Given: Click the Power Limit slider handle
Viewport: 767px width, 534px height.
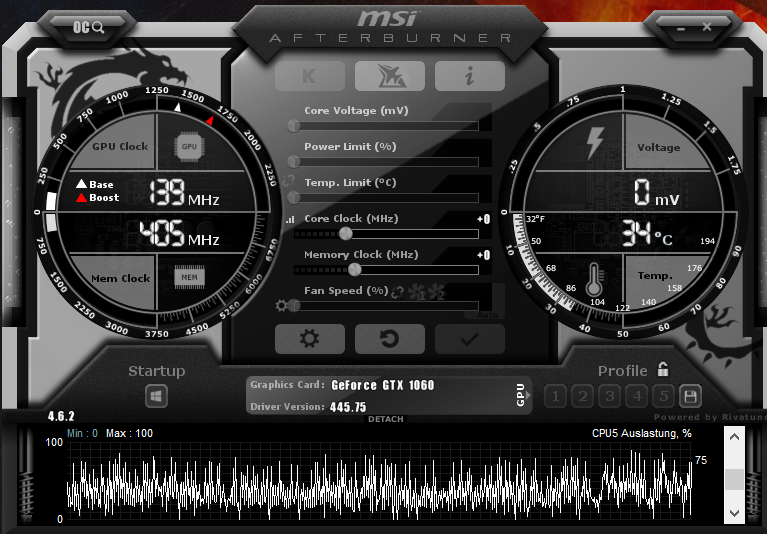Looking at the screenshot, I should pos(294,161).
